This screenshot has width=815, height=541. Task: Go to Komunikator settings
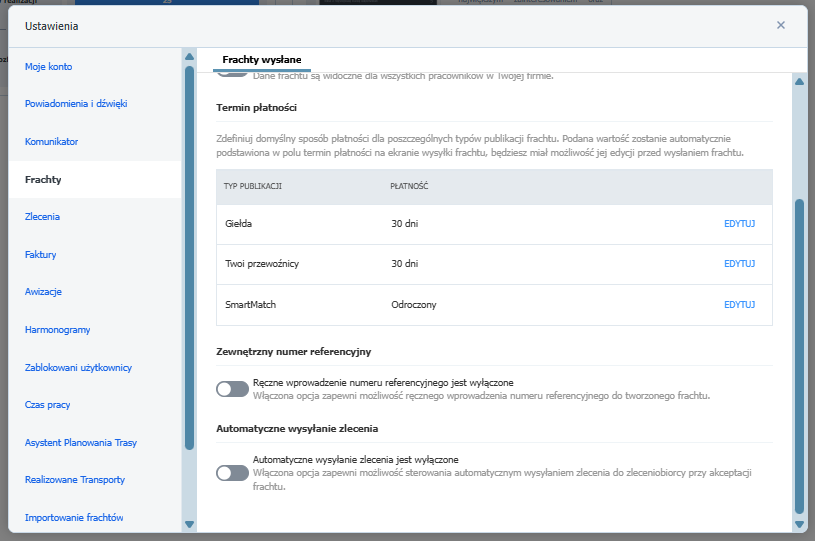[51, 141]
